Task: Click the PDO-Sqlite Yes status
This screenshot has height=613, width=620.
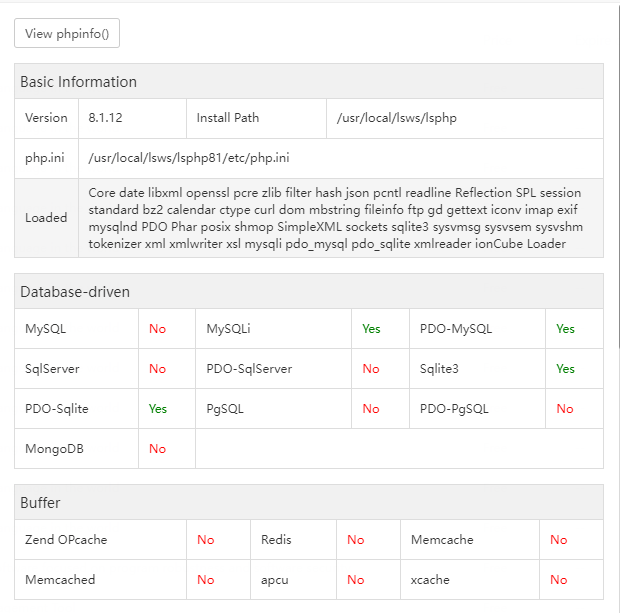Action: click(157, 409)
